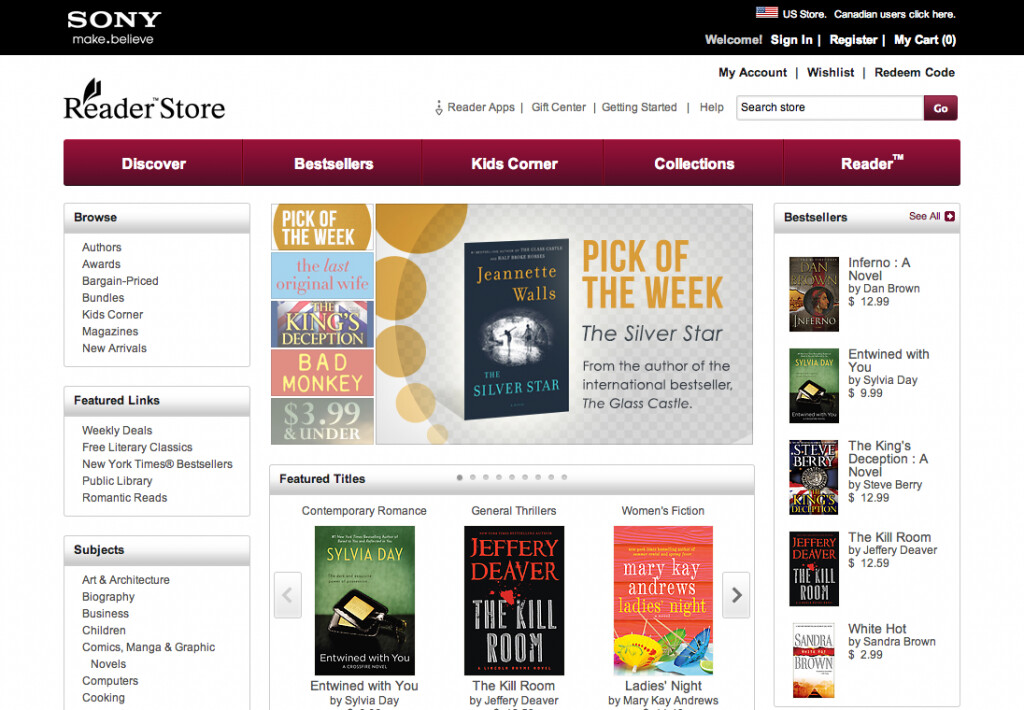Click the See All arrow icon
Screen dimensions: 1024x710
point(950,216)
